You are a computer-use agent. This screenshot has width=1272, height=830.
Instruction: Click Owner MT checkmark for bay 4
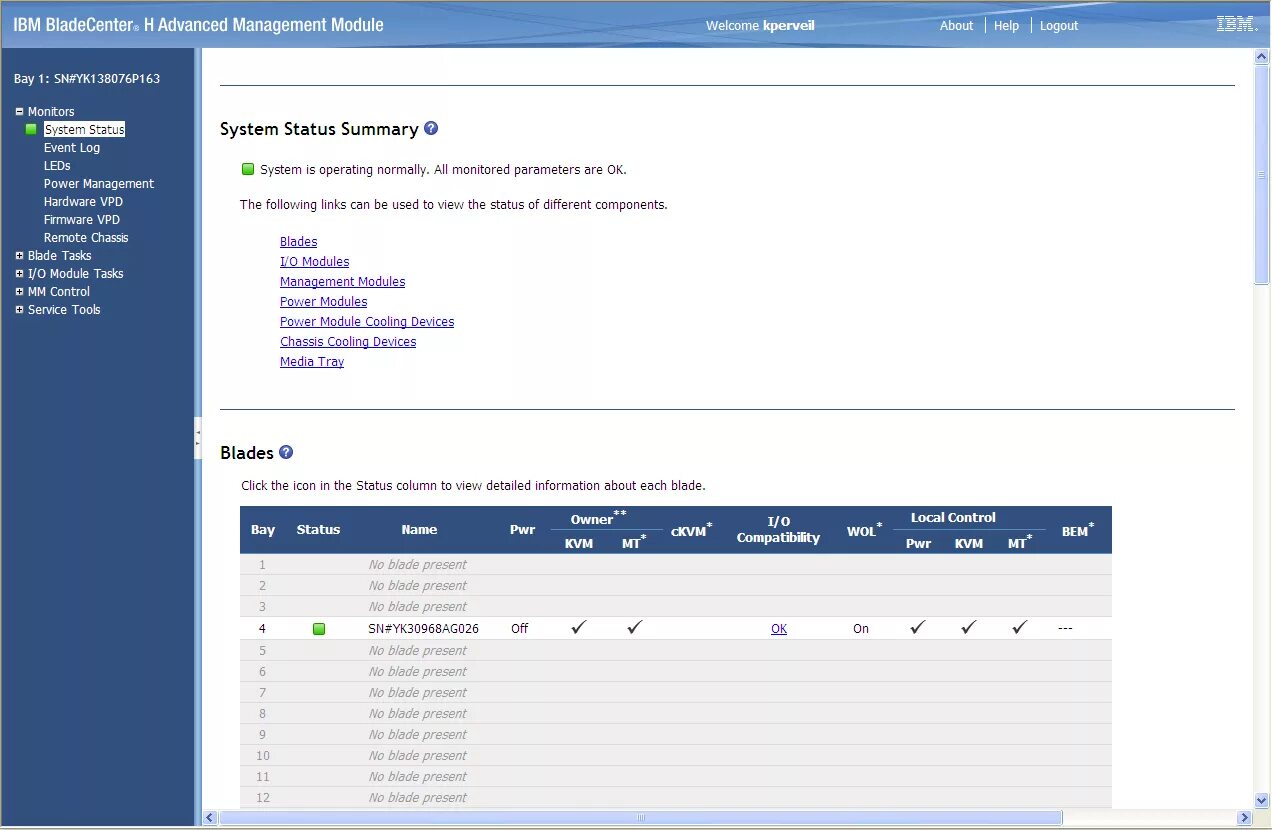click(x=635, y=628)
